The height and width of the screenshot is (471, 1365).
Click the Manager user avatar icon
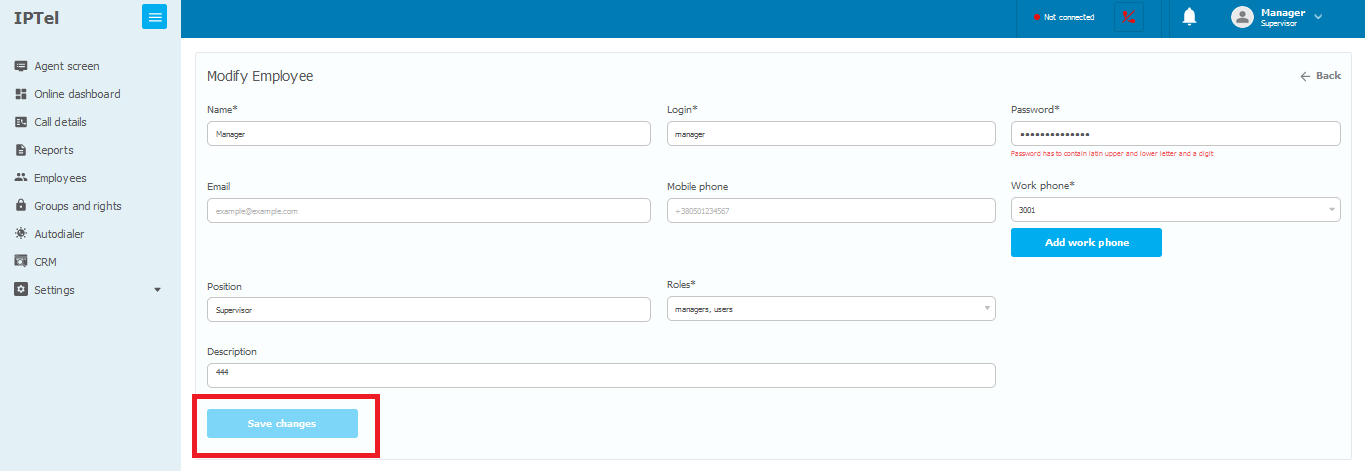point(1242,17)
